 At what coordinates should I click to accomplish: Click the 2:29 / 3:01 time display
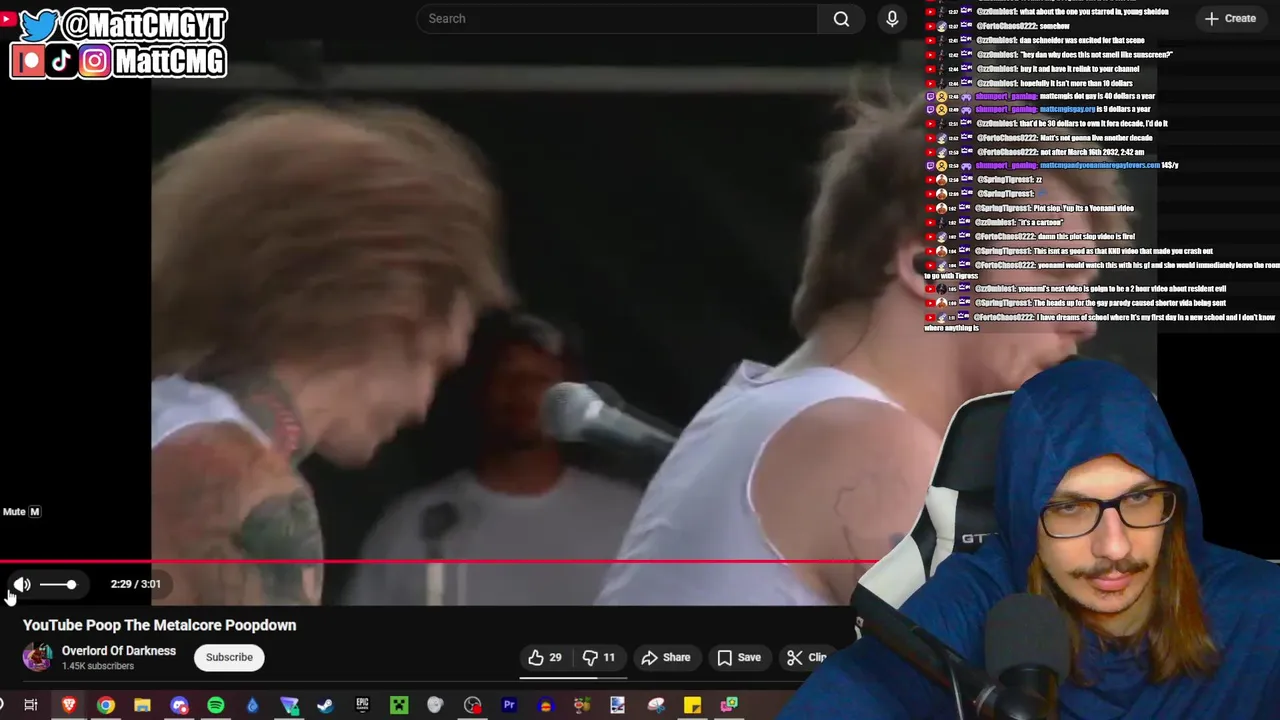point(135,584)
